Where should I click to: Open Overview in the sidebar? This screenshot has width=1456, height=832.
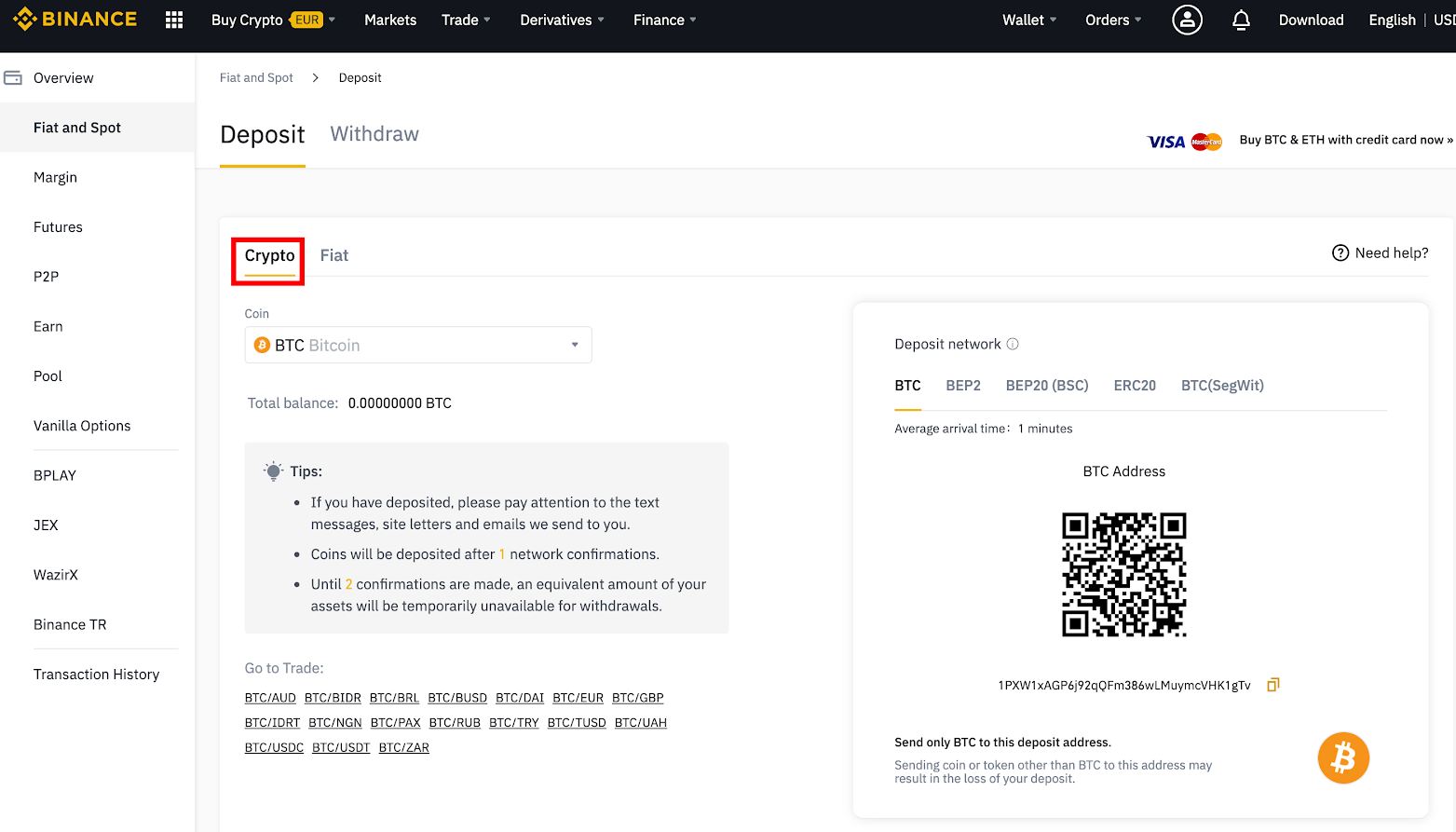(63, 78)
